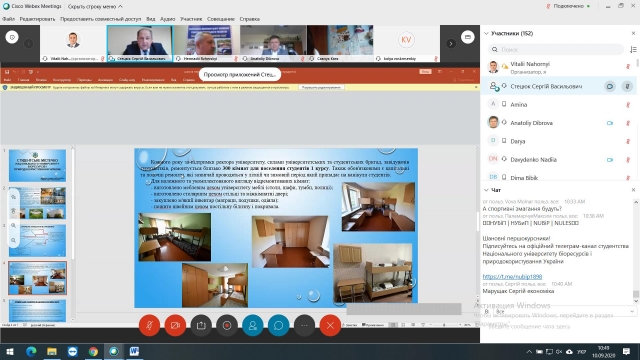The width and height of the screenshot is (640, 360).
Task: Open participant list sort options
Action: point(633,49)
